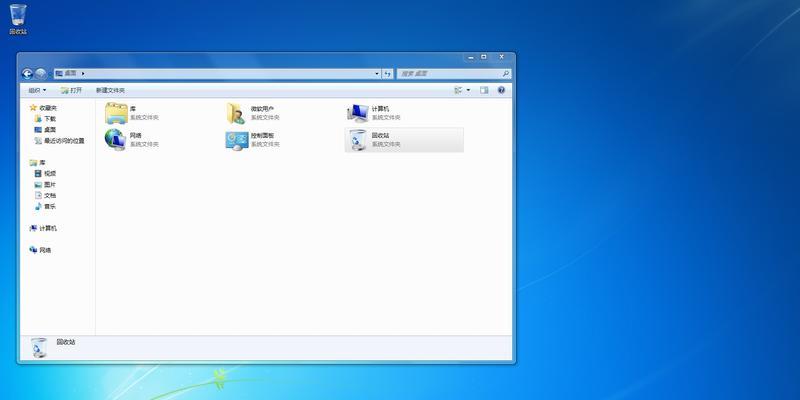This screenshot has width=800, height=400.
Task: Maximize the Explorer window
Action: tap(484, 57)
